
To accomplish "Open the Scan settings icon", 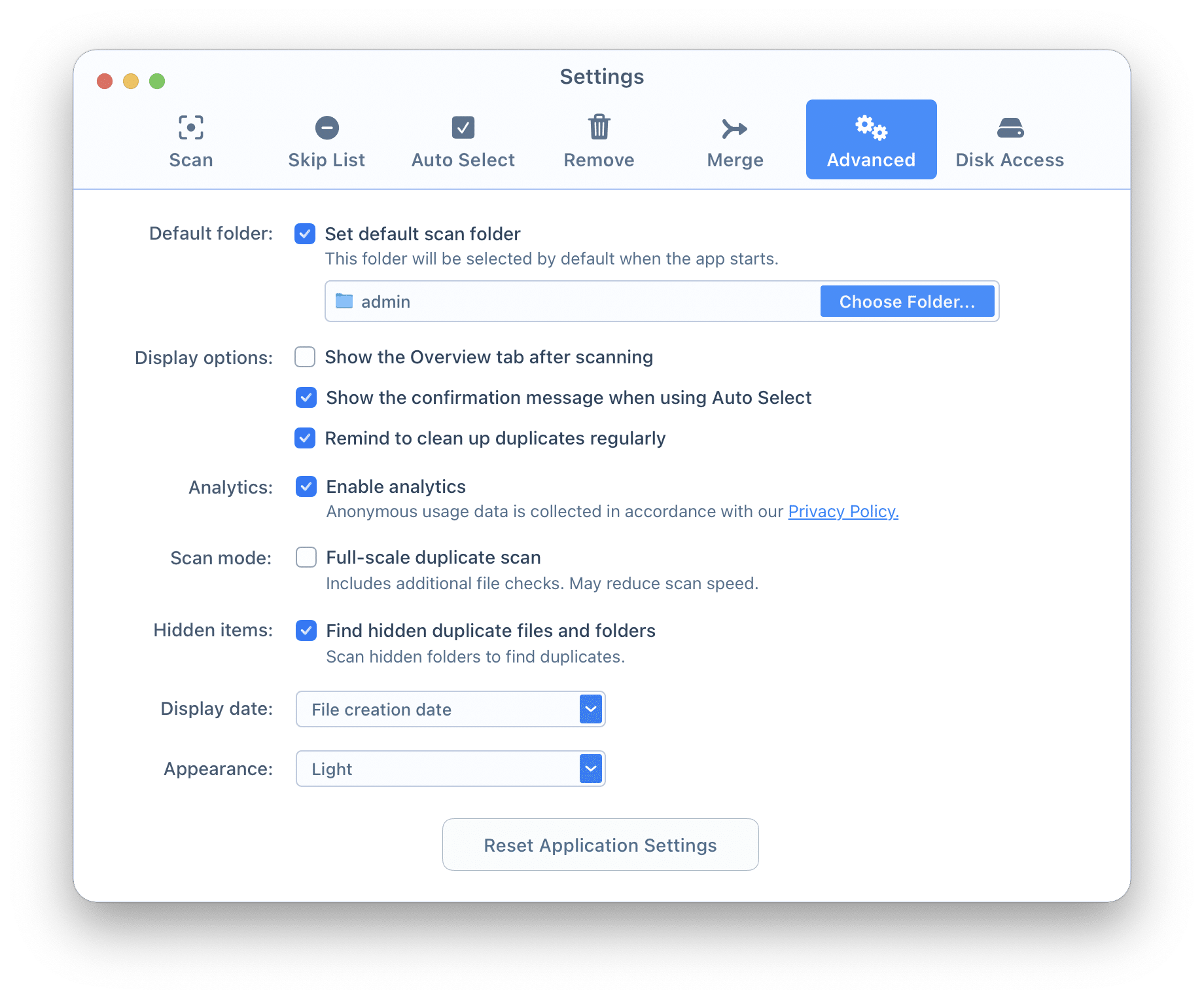I will [x=191, y=128].
